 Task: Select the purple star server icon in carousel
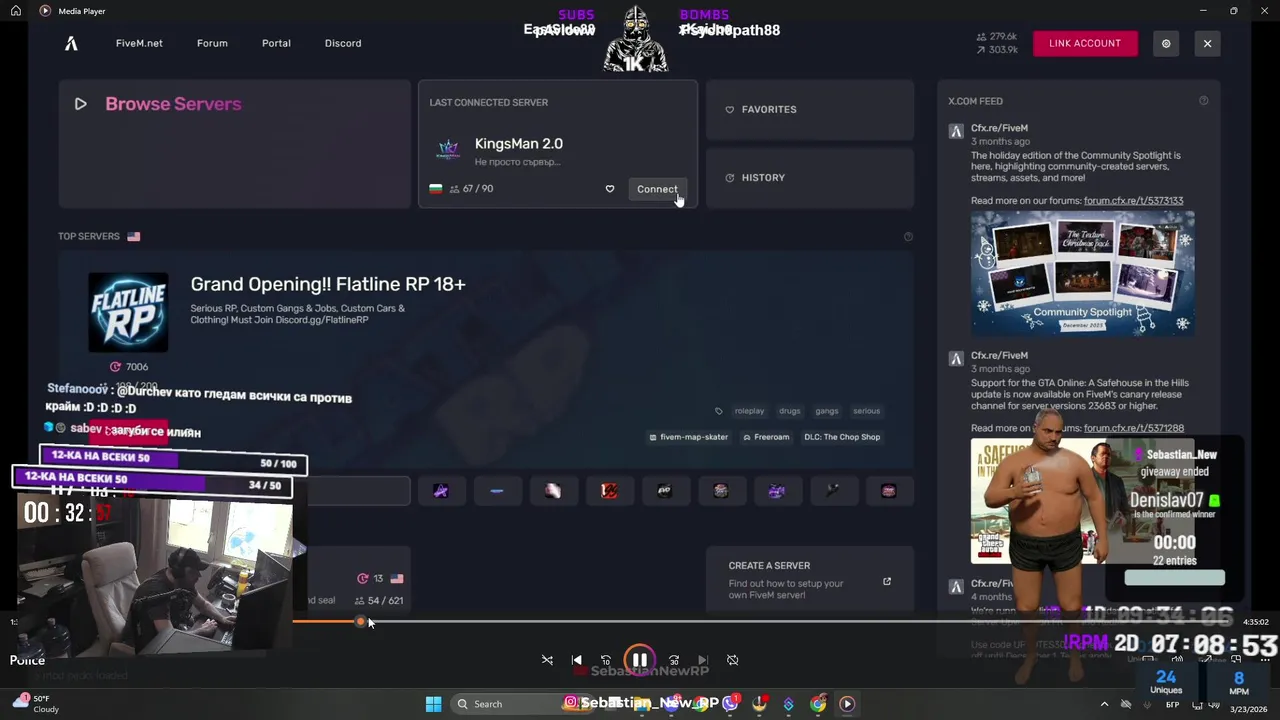[441, 491]
